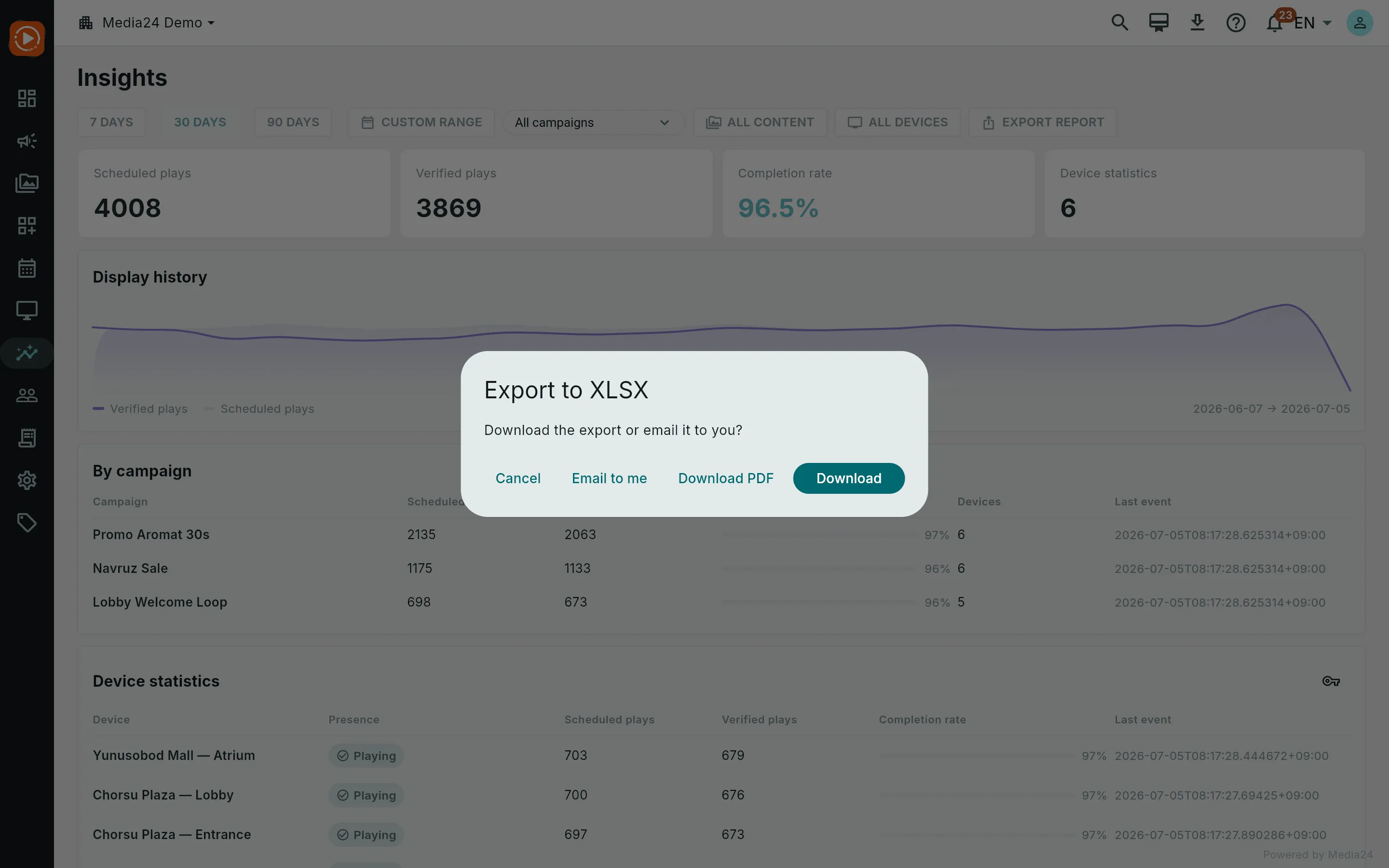Open the user profile avatar
The width and height of the screenshot is (1389, 868).
(x=1360, y=23)
